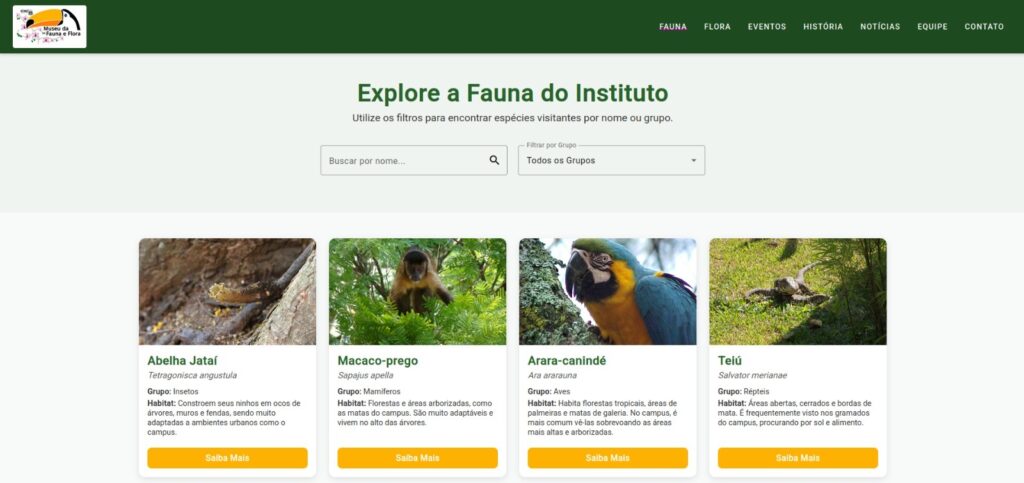Click Saiba Mais on Teiú card

click(x=797, y=458)
